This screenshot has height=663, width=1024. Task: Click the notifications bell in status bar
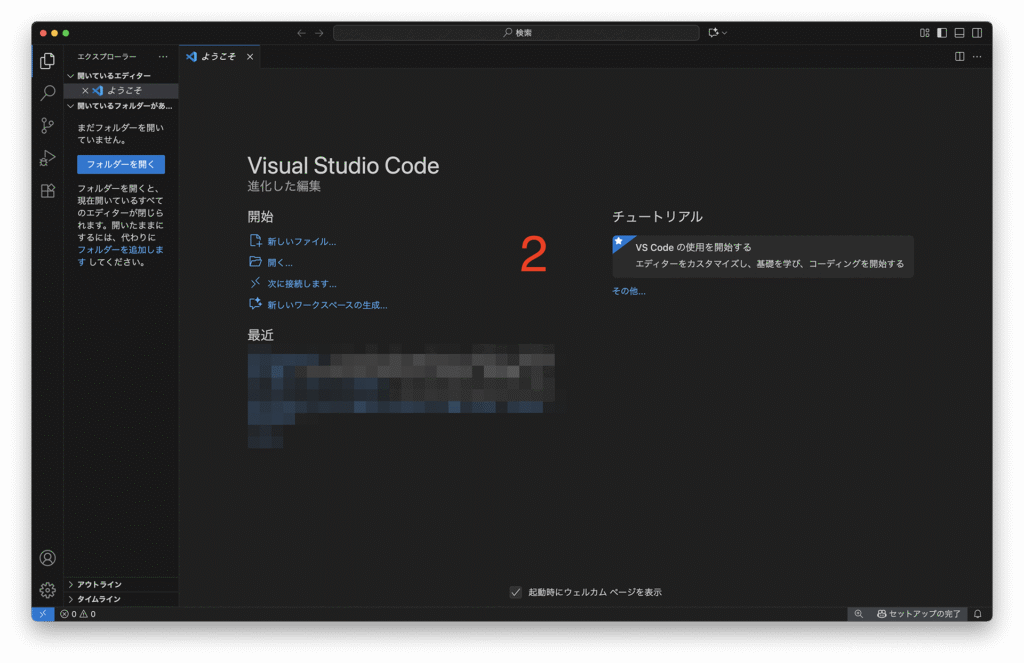[978, 614]
